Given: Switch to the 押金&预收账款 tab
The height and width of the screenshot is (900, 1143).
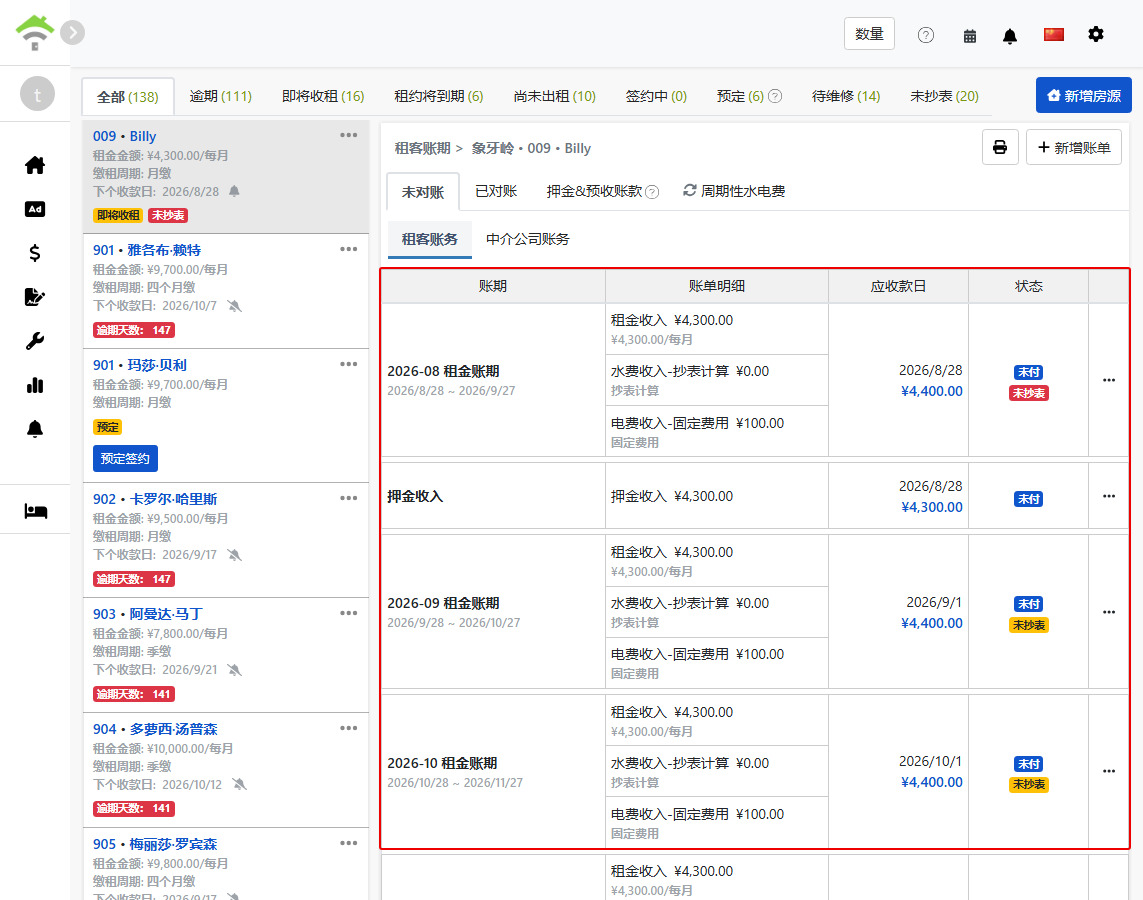Looking at the screenshot, I should click(x=594, y=191).
